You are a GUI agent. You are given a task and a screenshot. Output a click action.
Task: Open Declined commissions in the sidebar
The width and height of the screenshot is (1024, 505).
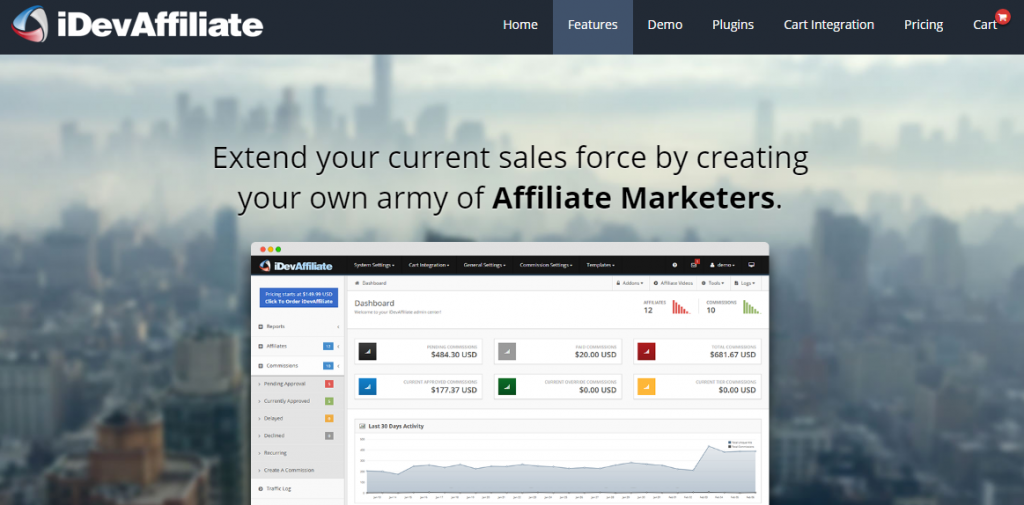point(298,436)
